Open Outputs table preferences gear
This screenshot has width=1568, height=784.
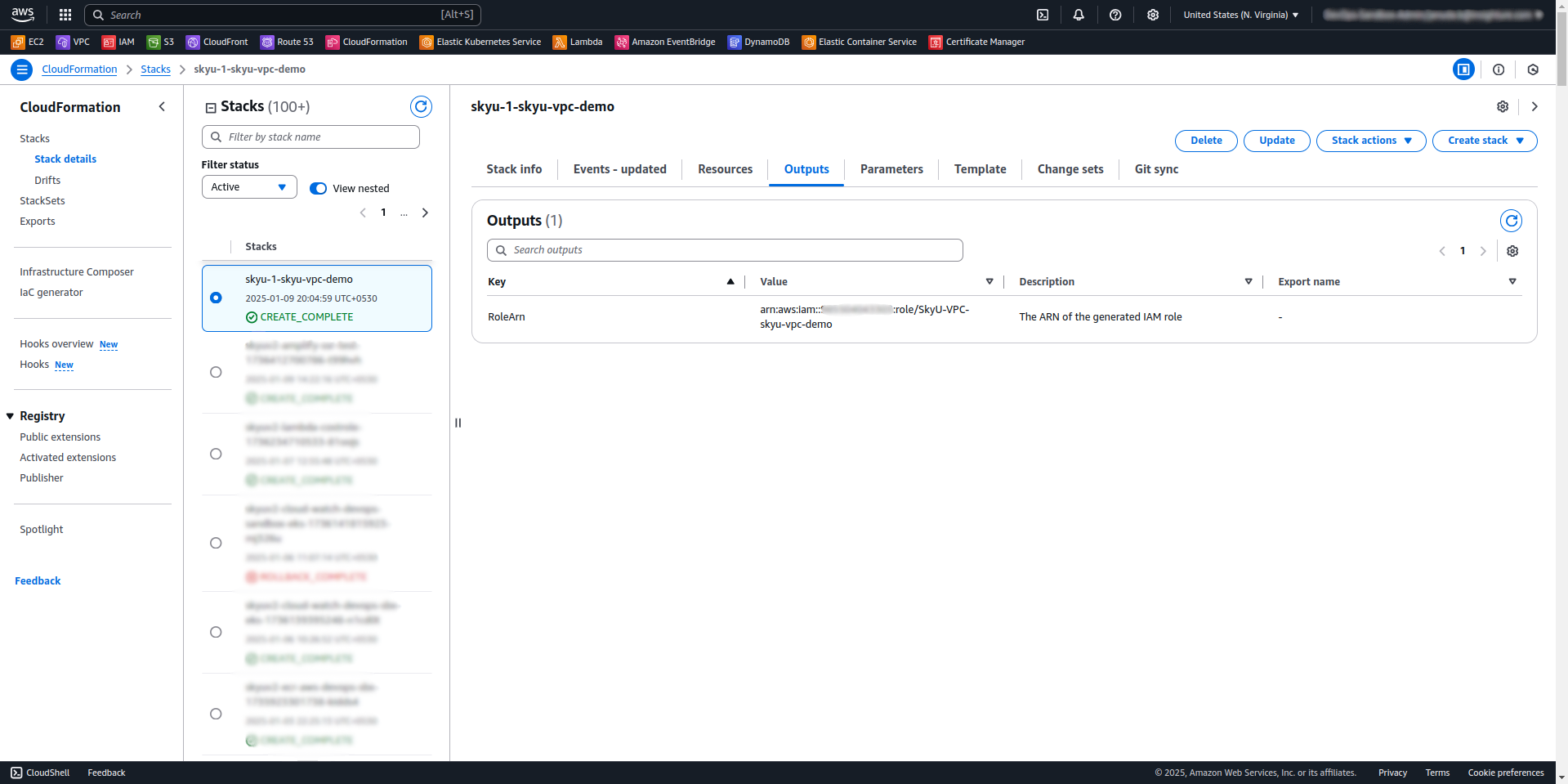[x=1512, y=251]
